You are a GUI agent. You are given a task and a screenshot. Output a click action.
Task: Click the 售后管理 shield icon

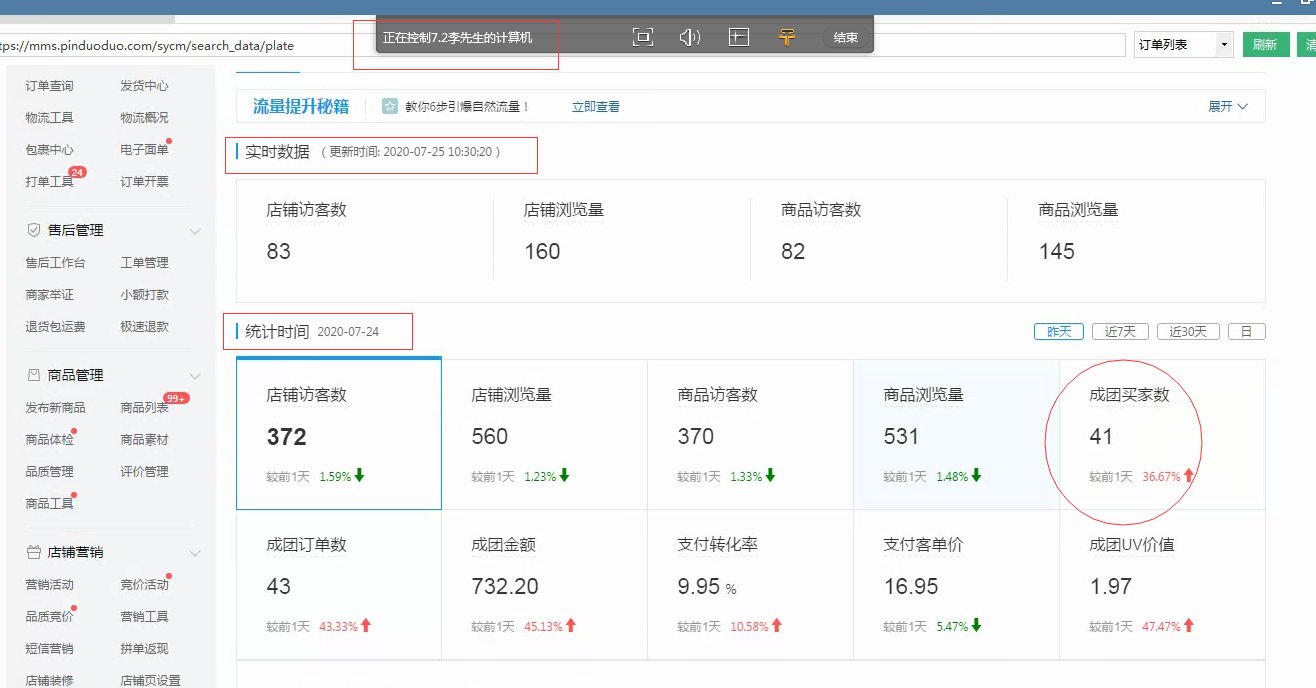coord(34,230)
